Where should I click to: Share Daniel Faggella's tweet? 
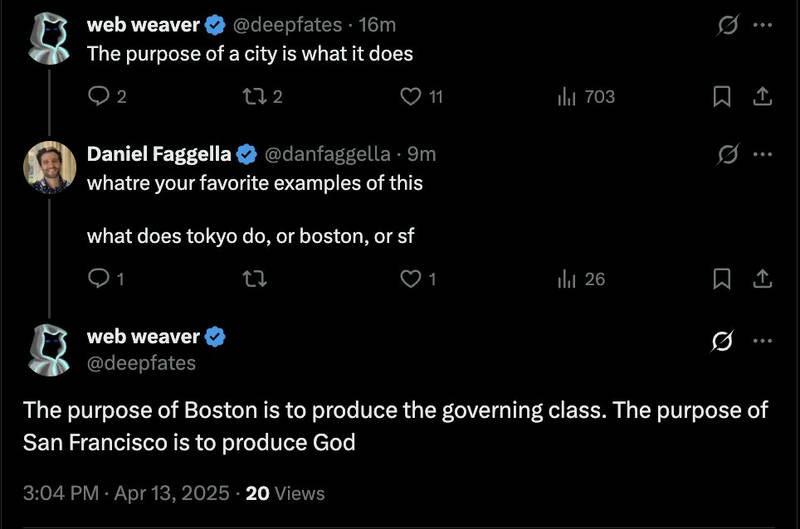point(762,279)
